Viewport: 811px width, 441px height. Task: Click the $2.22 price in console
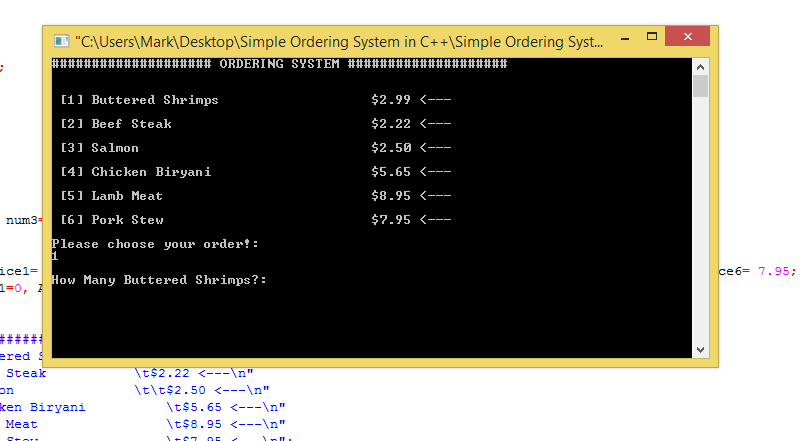coord(391,124)
